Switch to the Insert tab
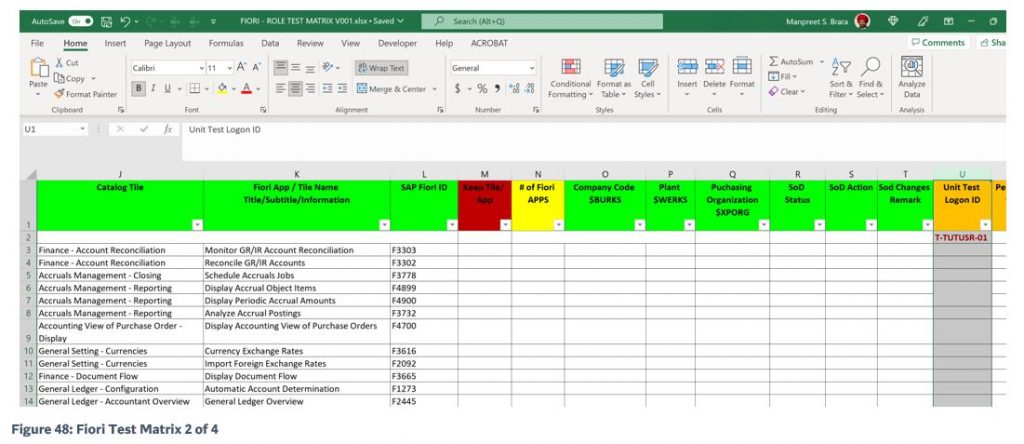Image resolution: width=1024 pixels, height=444 pixels. point(116,43)
